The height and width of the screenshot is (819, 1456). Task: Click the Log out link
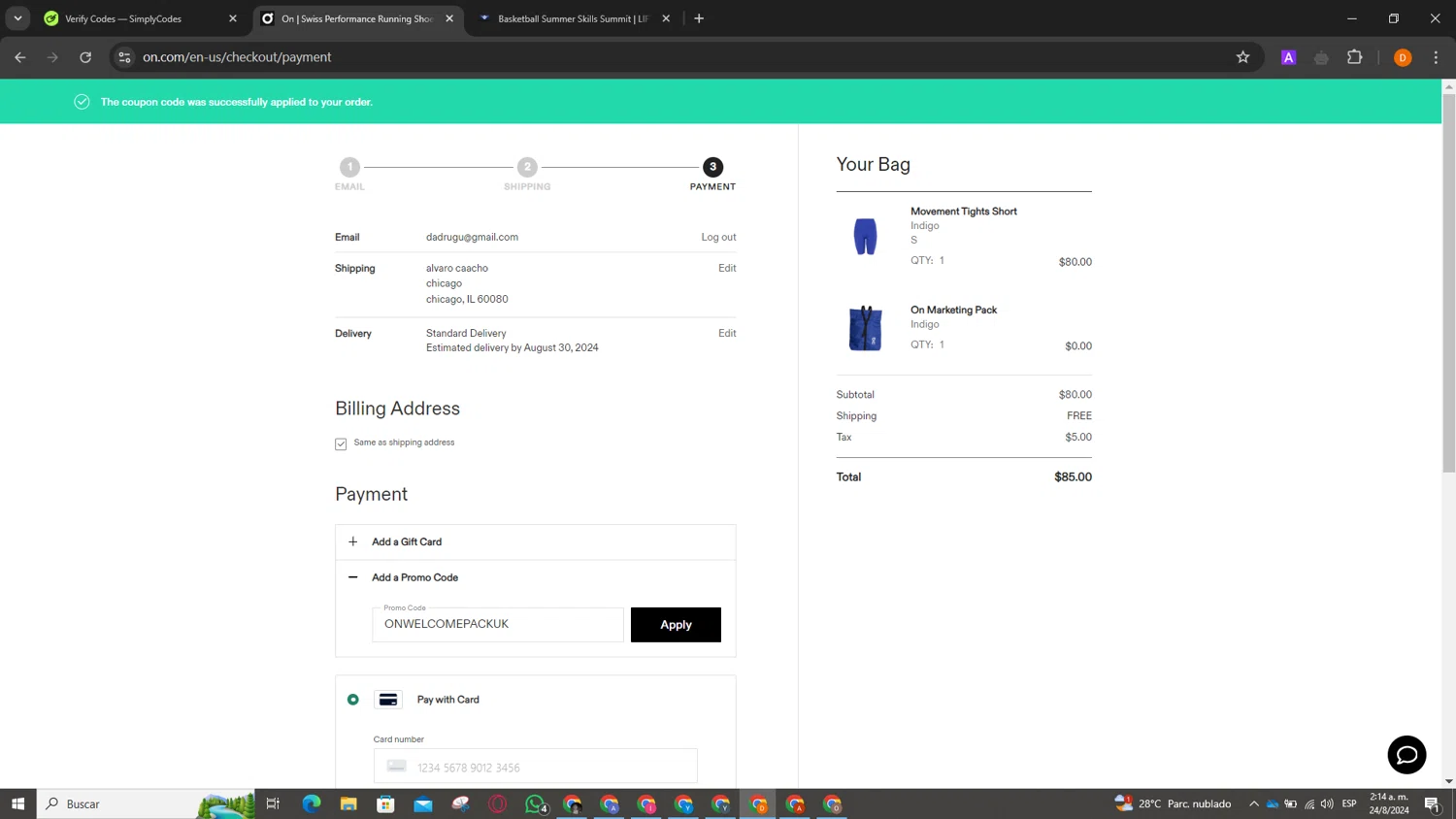click(x=718, y=237)
